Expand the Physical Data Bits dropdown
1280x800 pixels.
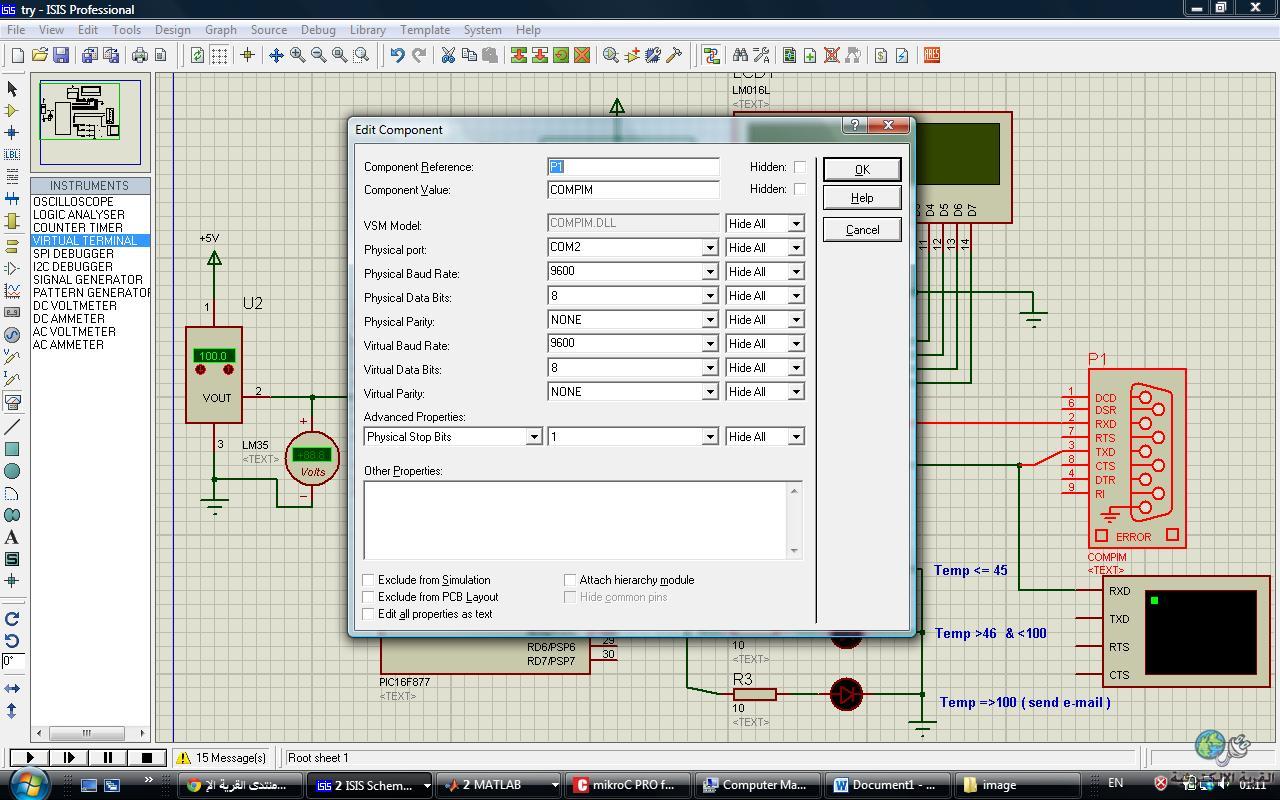[709, 295]
